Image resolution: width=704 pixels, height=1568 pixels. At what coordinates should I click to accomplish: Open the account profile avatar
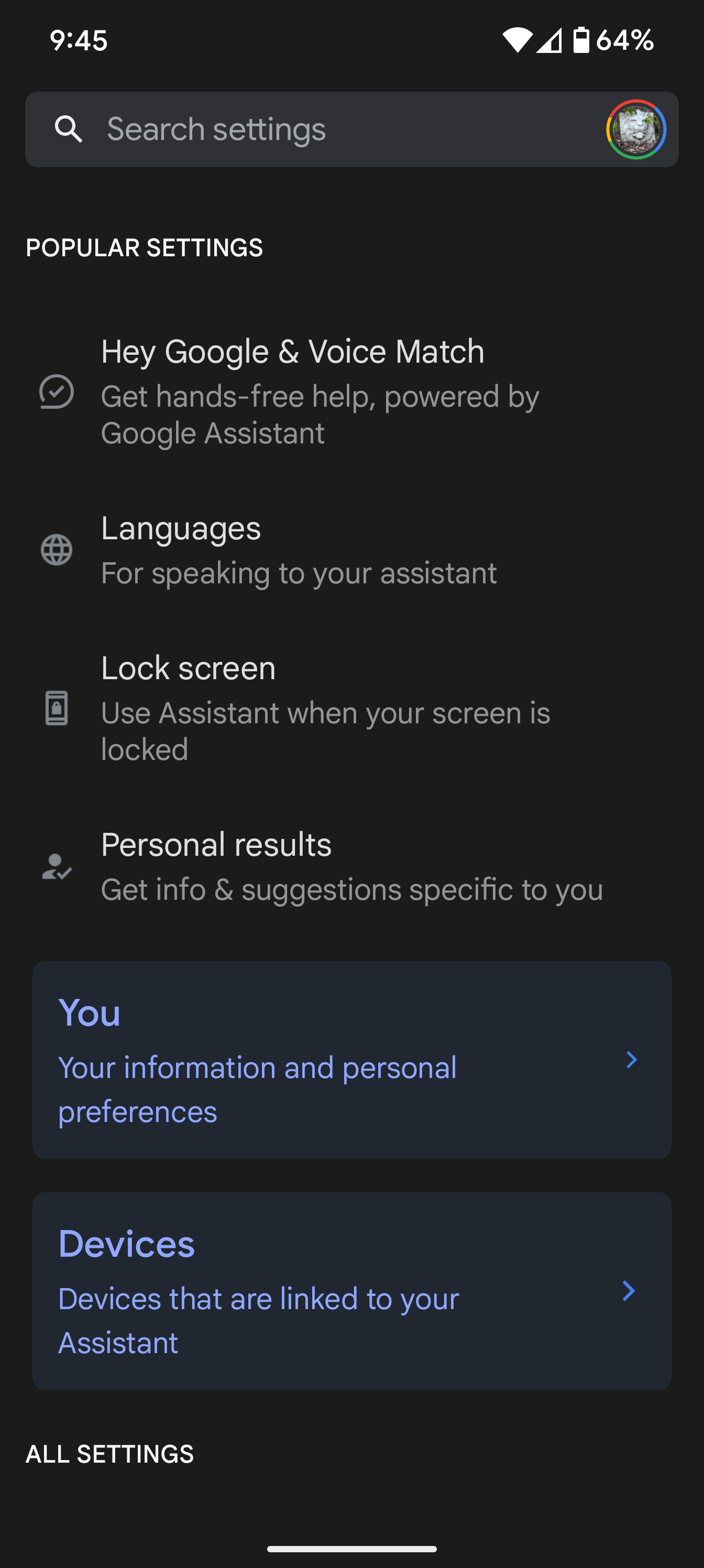pos(636,129)
